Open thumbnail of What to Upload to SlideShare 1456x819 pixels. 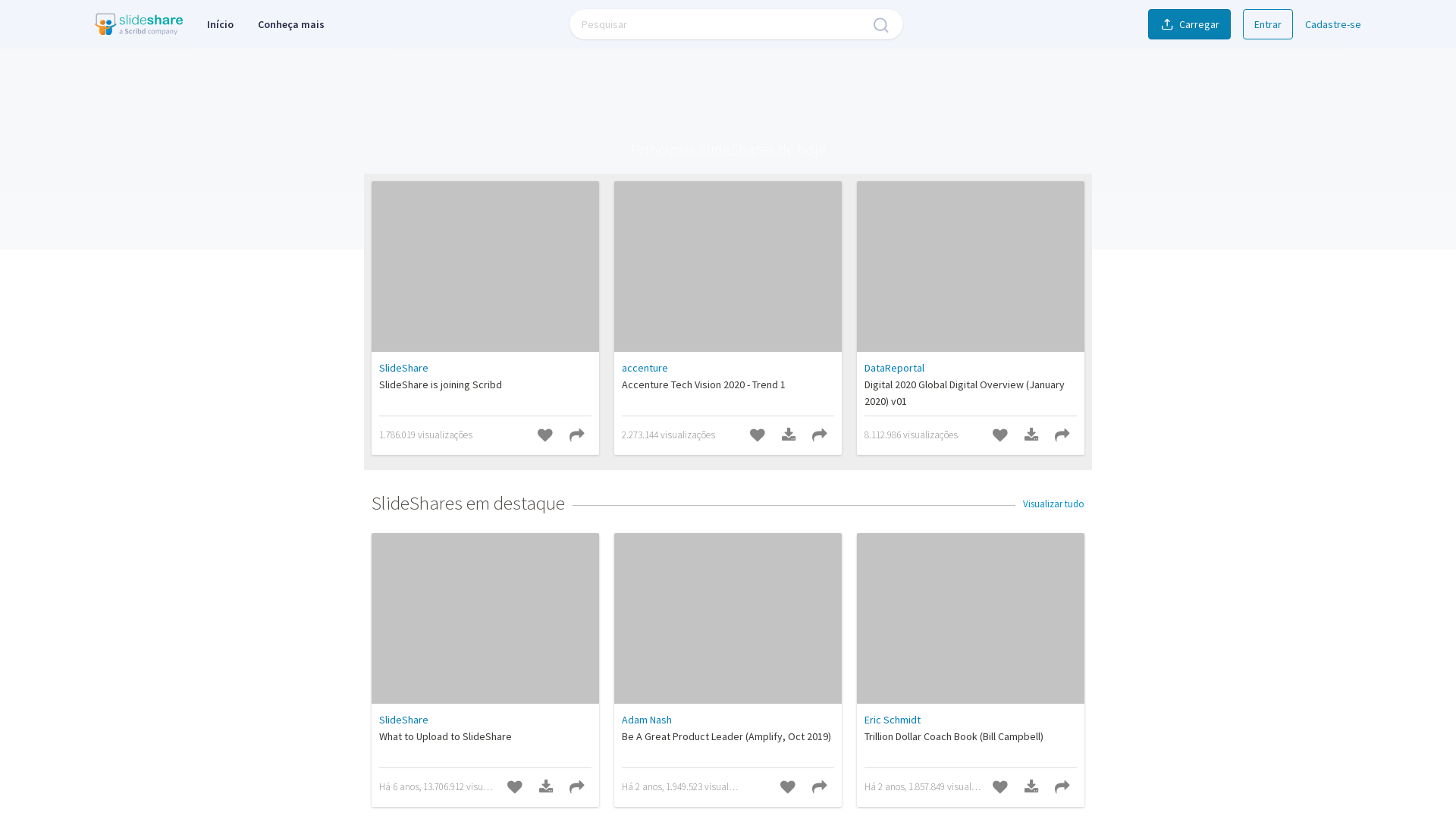(x=485, y=618)
